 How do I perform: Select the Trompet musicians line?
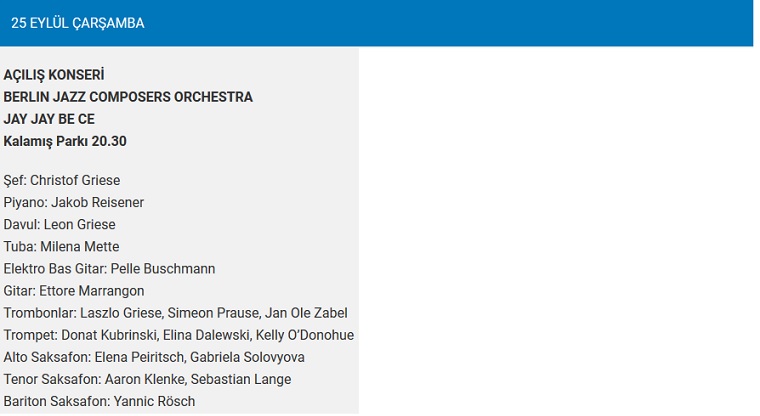click(179, 336)
